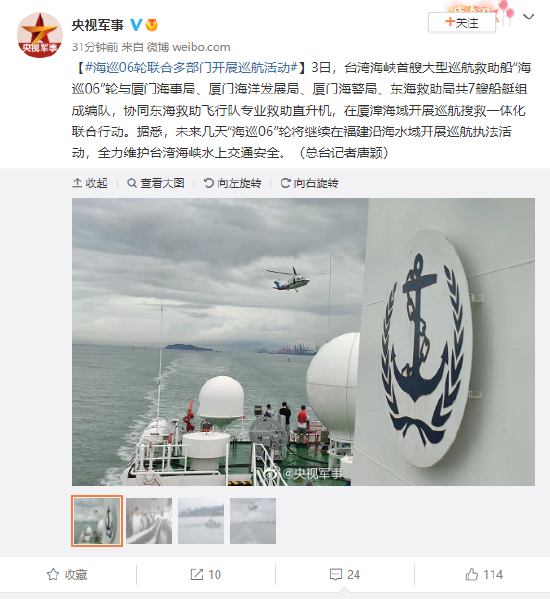Open the 央视军事 profile avatar

click(x=40, y=35)
